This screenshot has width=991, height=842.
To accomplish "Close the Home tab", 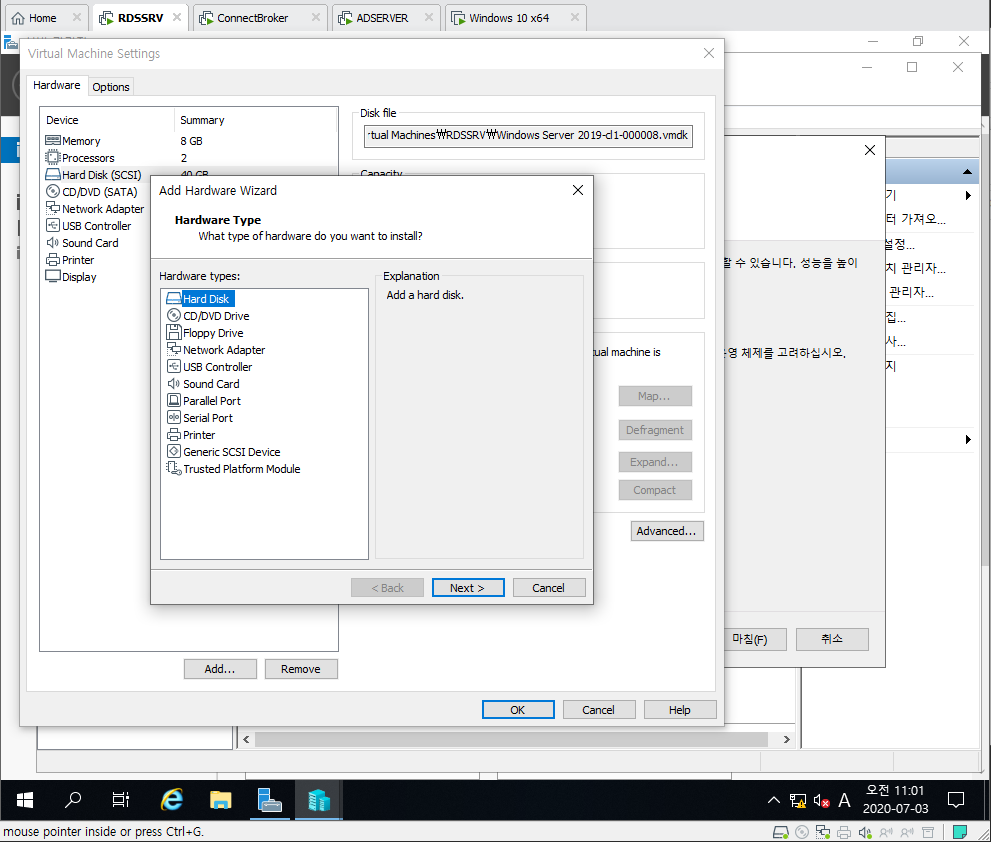I will (76, 17).
